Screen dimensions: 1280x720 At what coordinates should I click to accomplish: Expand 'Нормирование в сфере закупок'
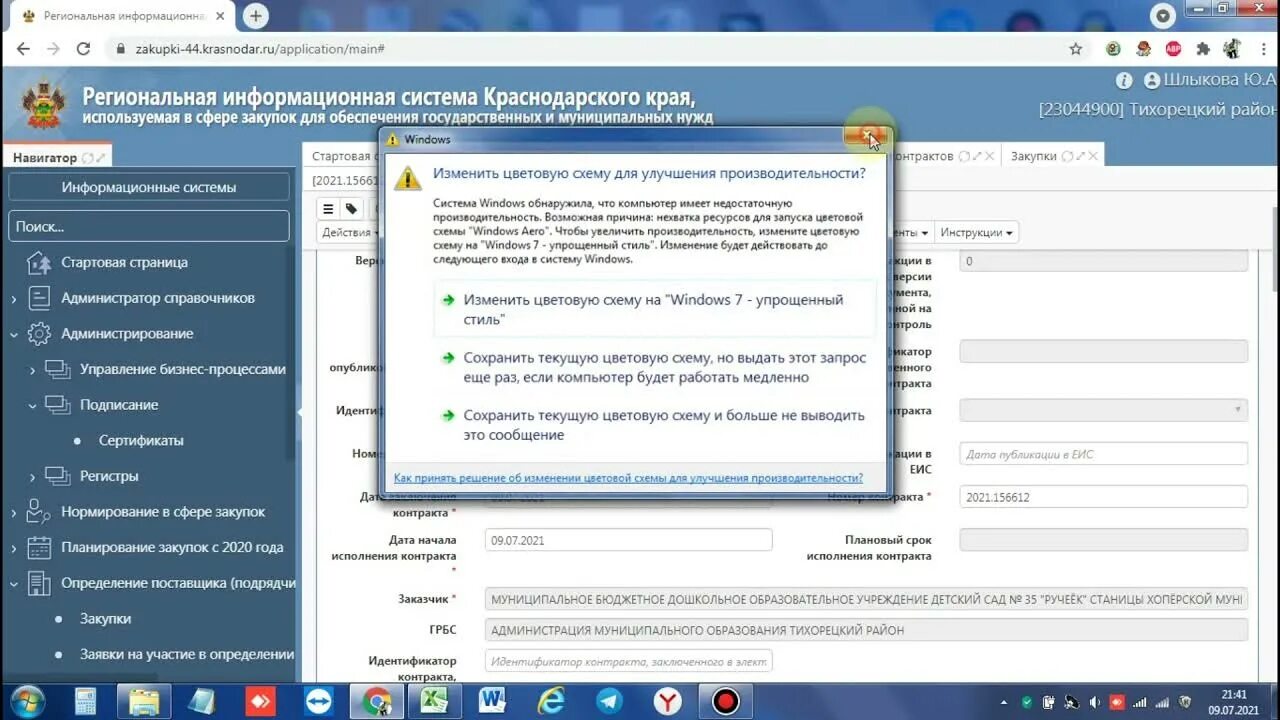(x=13, y=513)
